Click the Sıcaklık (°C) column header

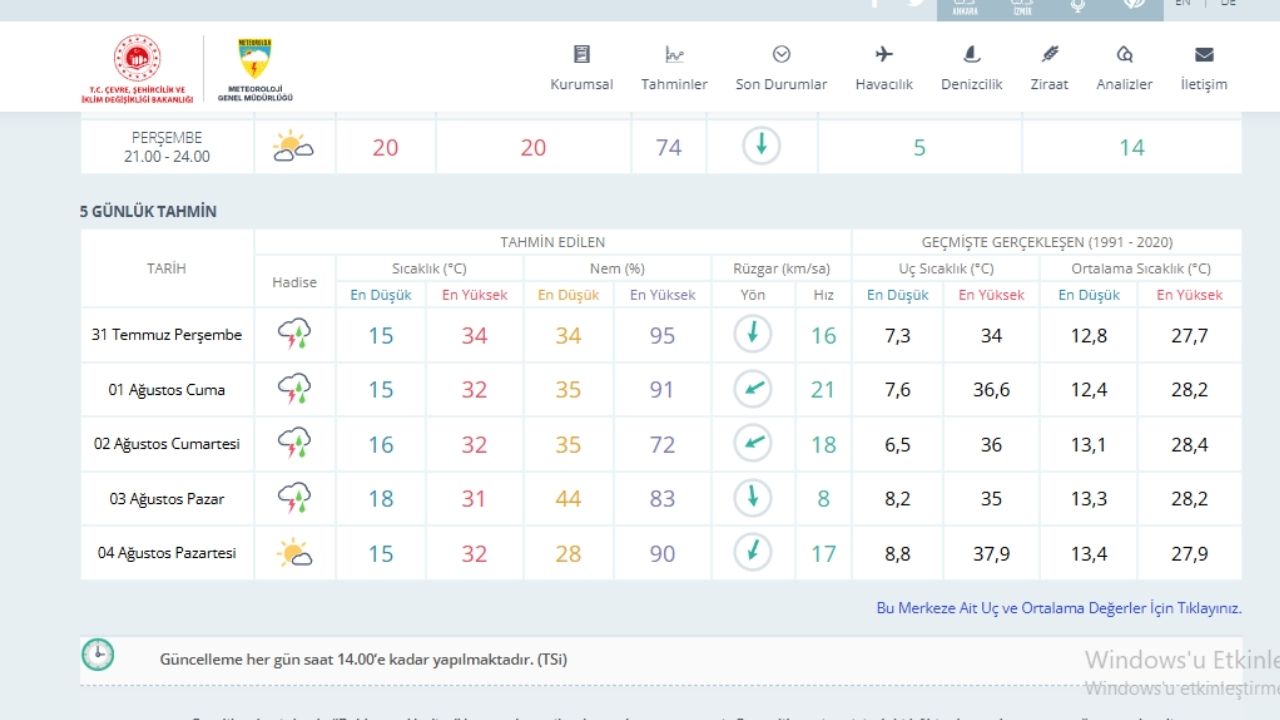click(429, 268)
